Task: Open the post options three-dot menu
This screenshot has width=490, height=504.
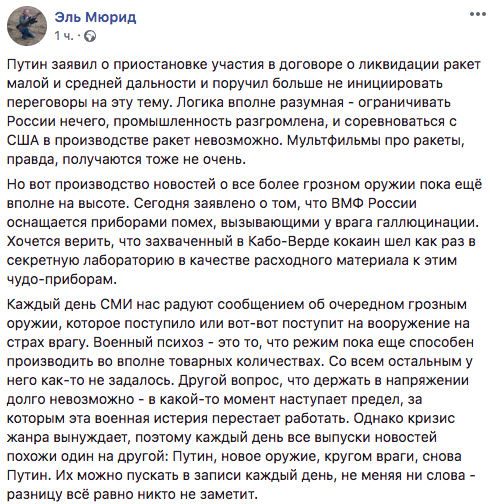Action: (478, 14)
